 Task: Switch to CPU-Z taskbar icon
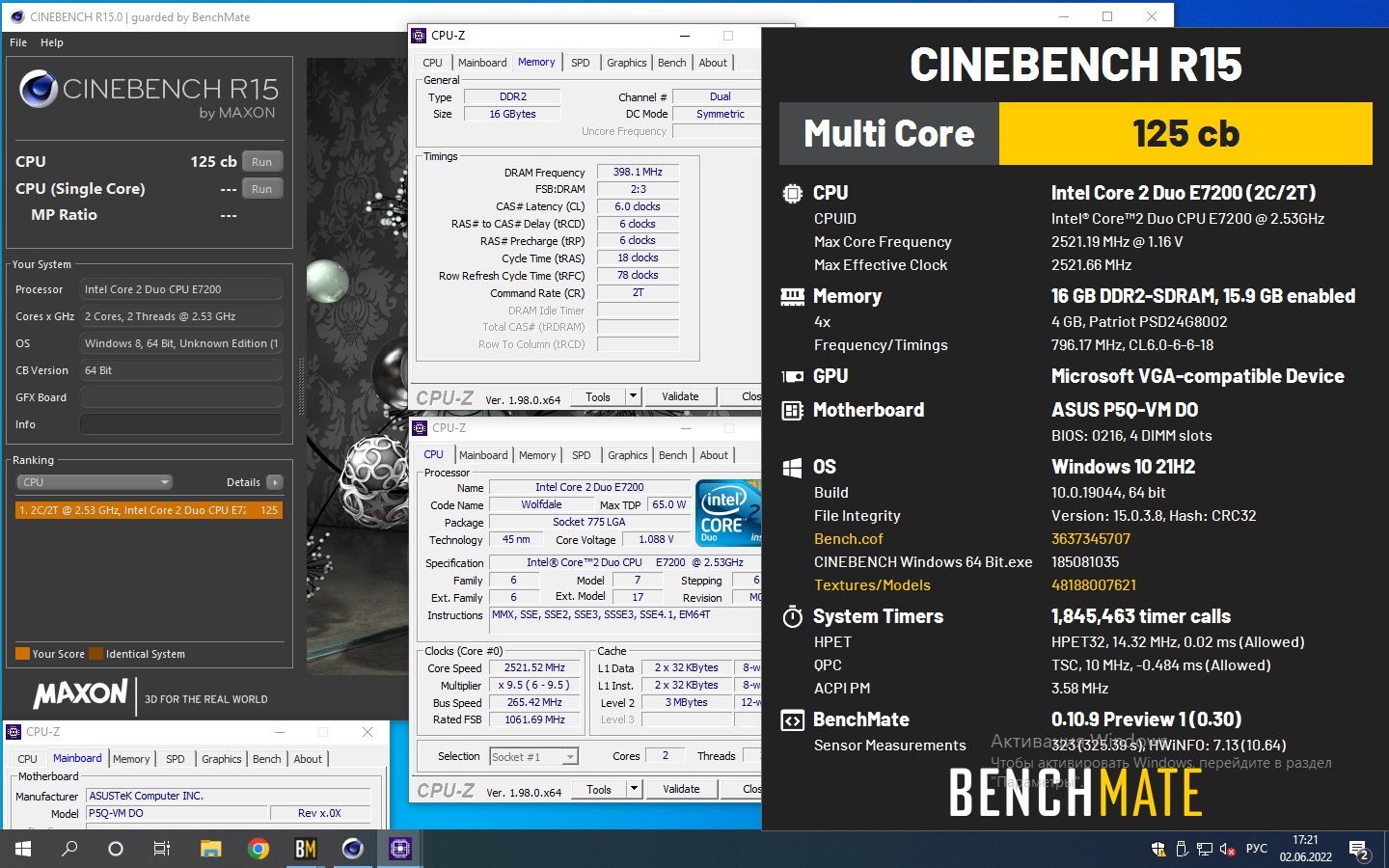[399, 849]
